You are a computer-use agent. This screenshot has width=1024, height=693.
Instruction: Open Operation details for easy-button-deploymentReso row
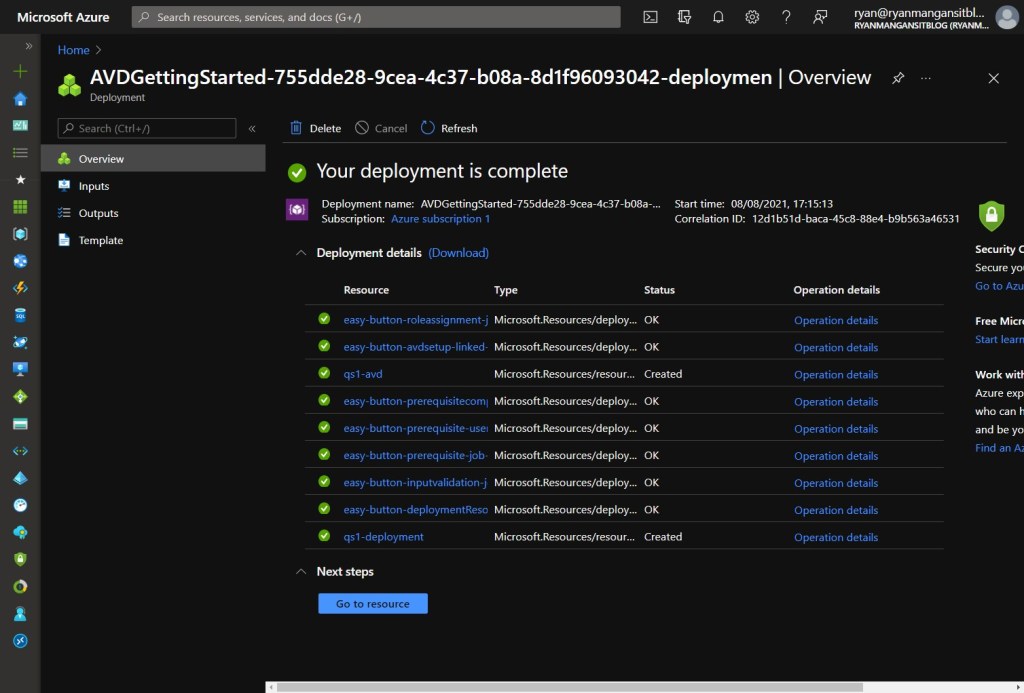836,510
